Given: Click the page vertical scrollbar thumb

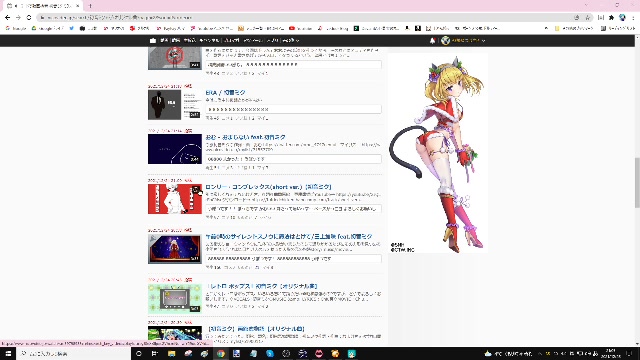Looking at the screenshot, I should click(637, 183).
